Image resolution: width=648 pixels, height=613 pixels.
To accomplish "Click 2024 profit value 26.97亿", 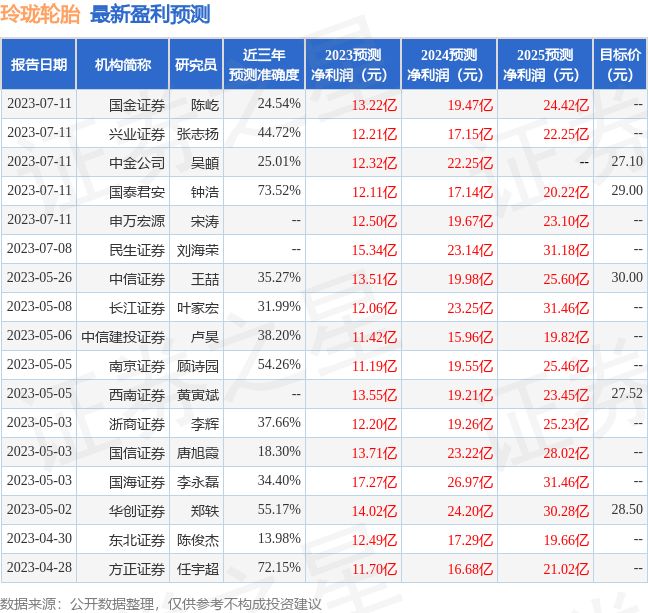I will click(x=470, y=482).
